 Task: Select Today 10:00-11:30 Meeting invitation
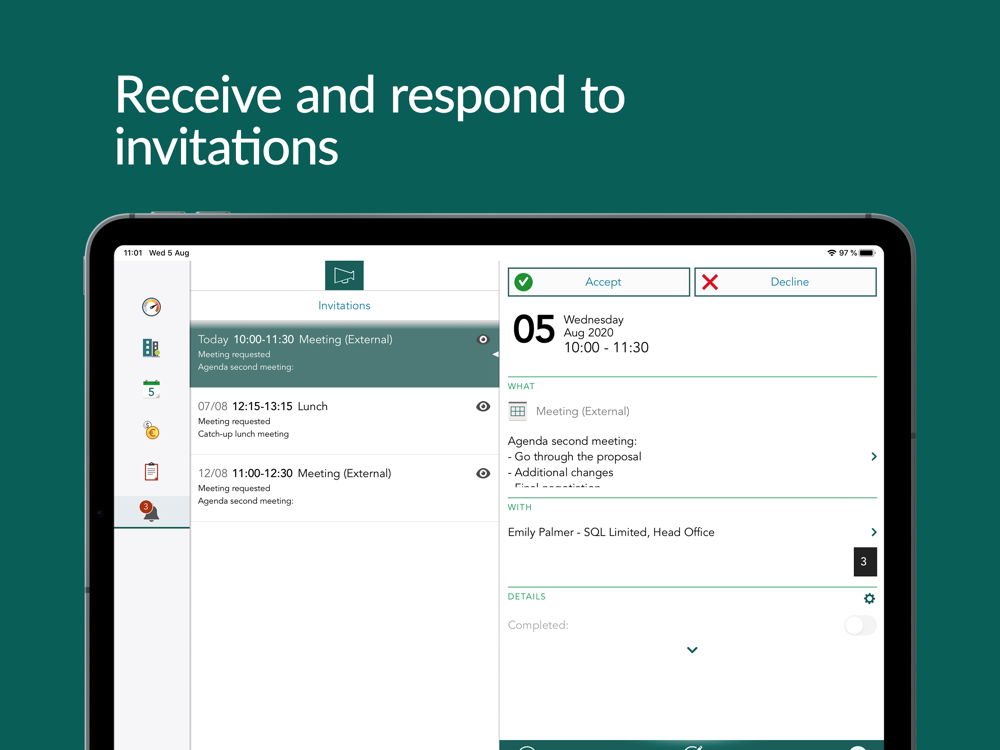(x=344, y=354)
